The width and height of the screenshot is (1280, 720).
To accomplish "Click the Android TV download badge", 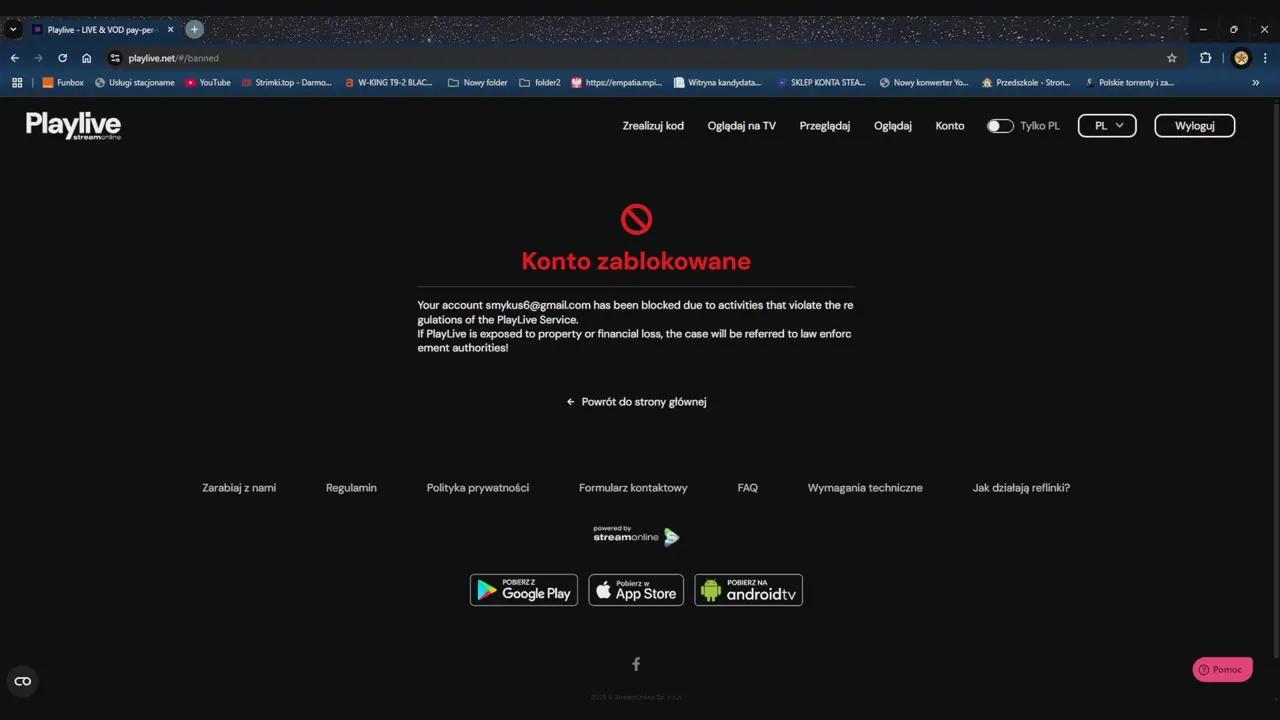I will tap(748, 590).
